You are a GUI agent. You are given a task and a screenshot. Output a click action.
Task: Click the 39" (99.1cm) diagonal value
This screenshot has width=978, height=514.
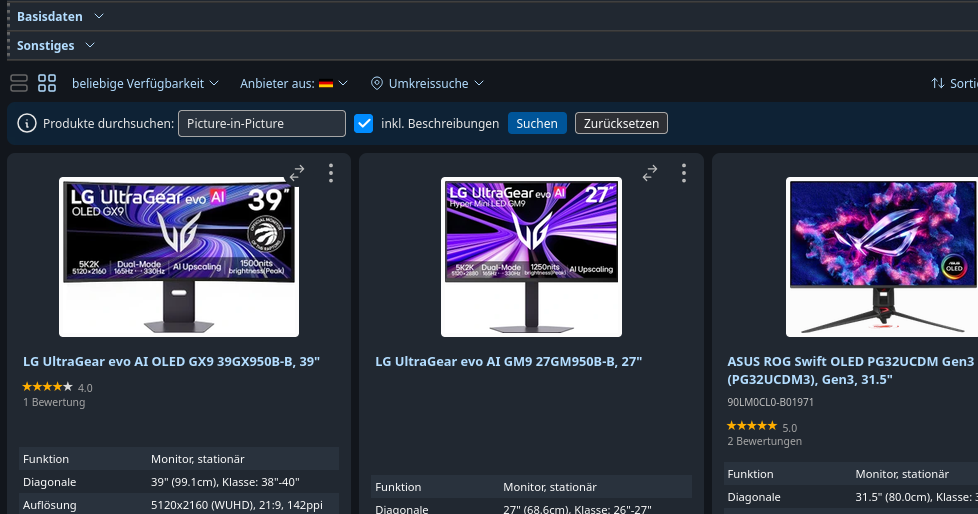[225, 482]
